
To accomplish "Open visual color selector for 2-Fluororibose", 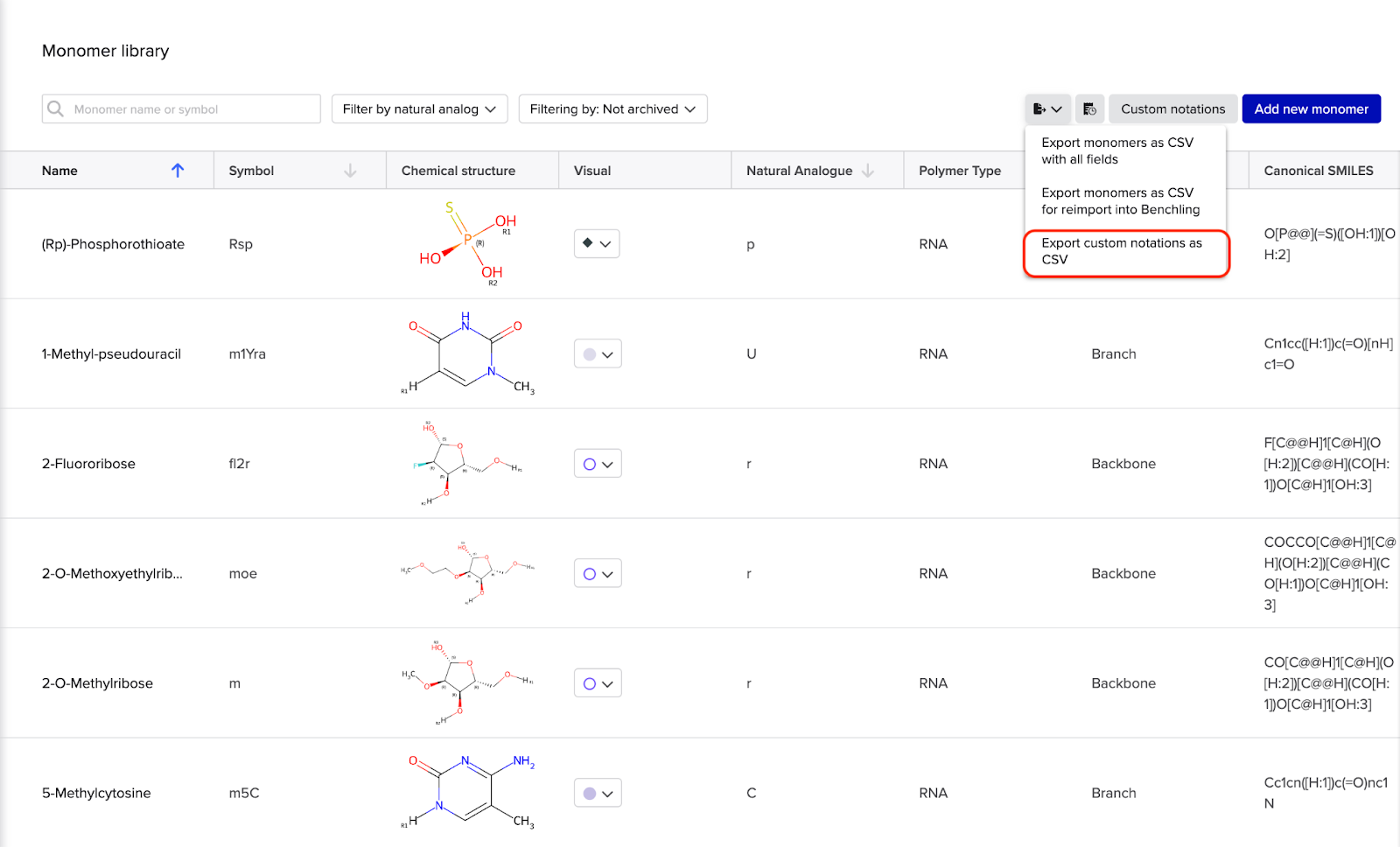I will [598, 464].
